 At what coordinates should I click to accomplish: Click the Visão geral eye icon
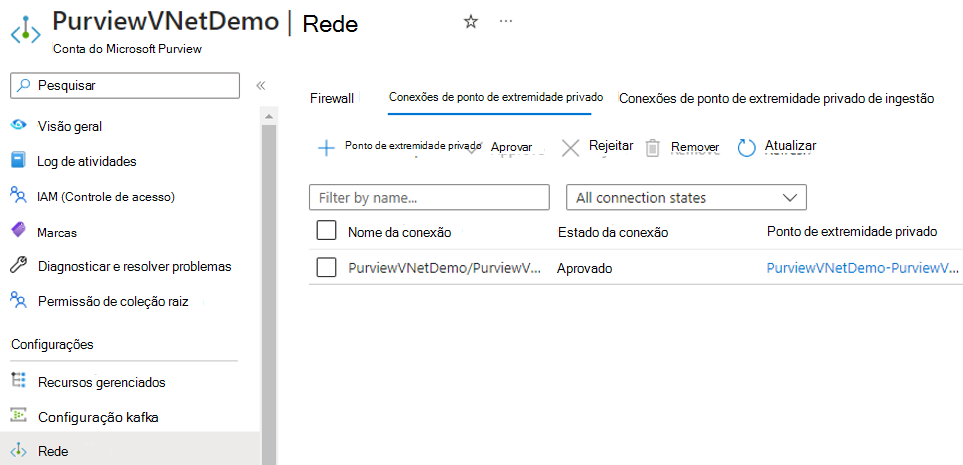click(18, 126)
